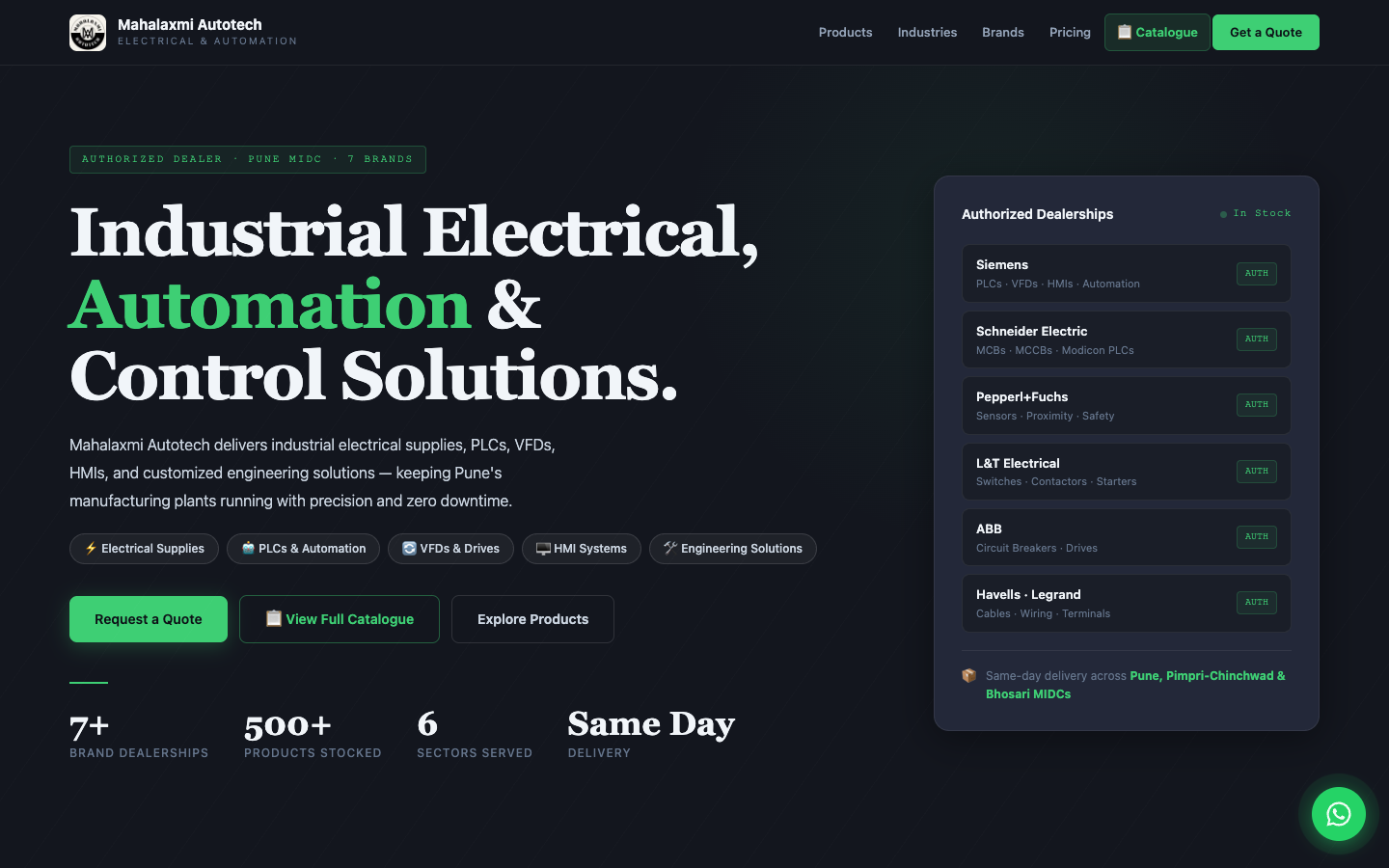The image size is (1389, 868).
Task: Open the Havells · Legrand dealership card
Action: (1127, 603)
